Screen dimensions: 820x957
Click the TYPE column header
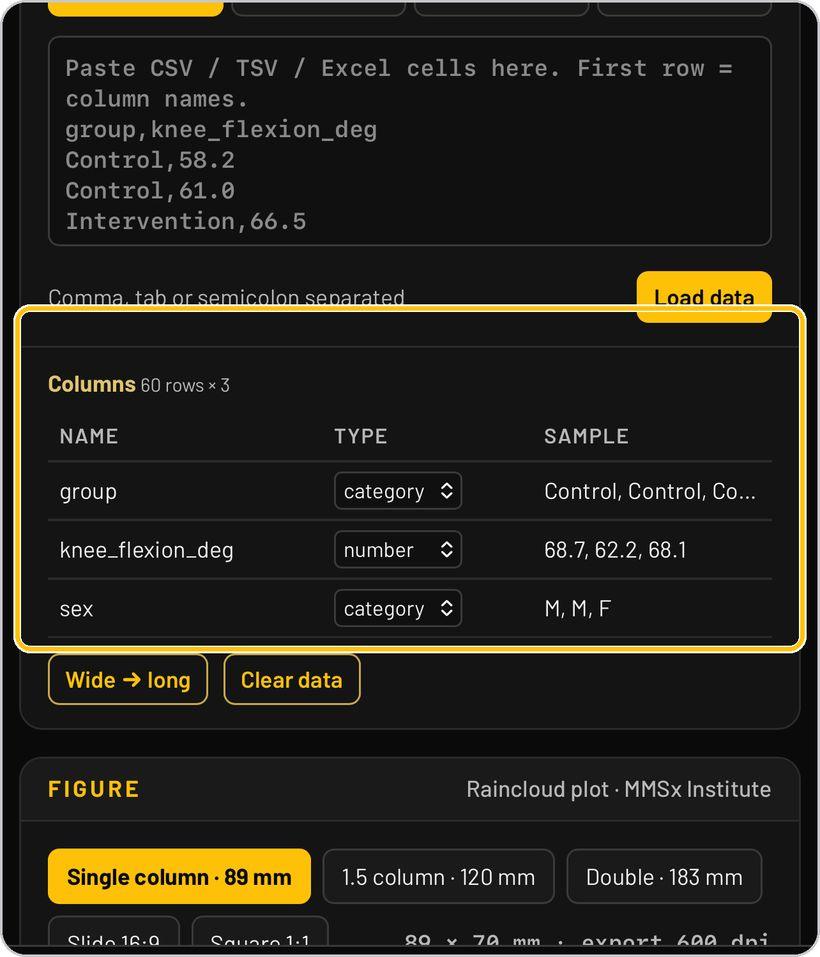pos(361,436)
